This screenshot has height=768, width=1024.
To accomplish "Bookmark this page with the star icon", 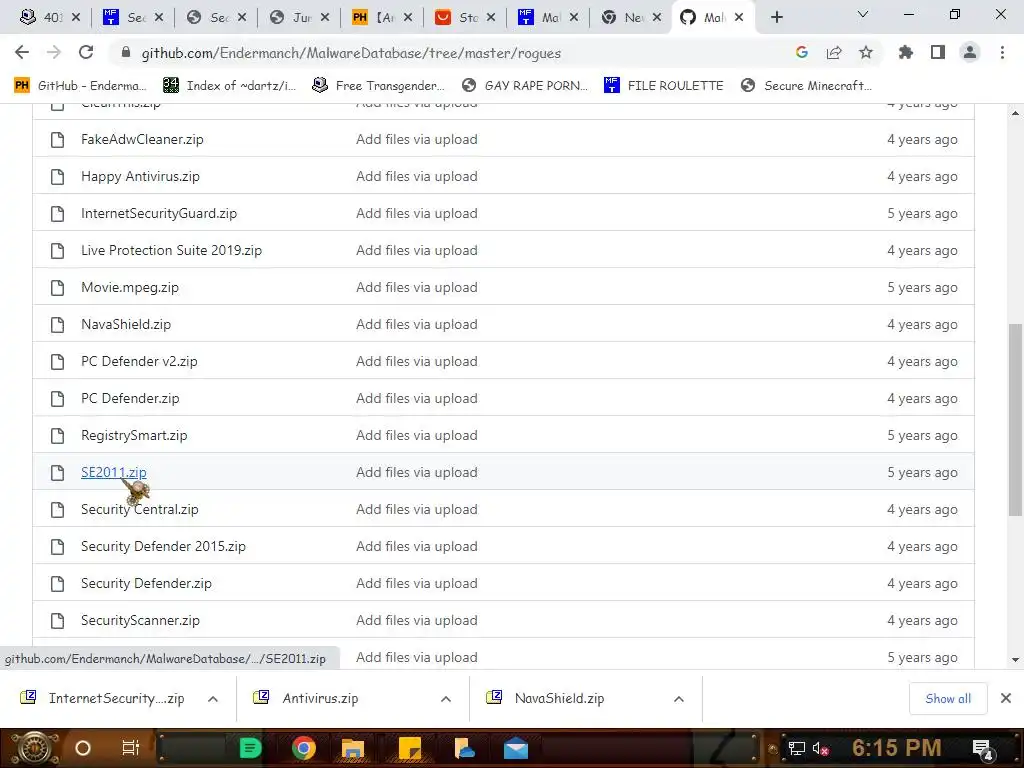I will coord(865,52).
